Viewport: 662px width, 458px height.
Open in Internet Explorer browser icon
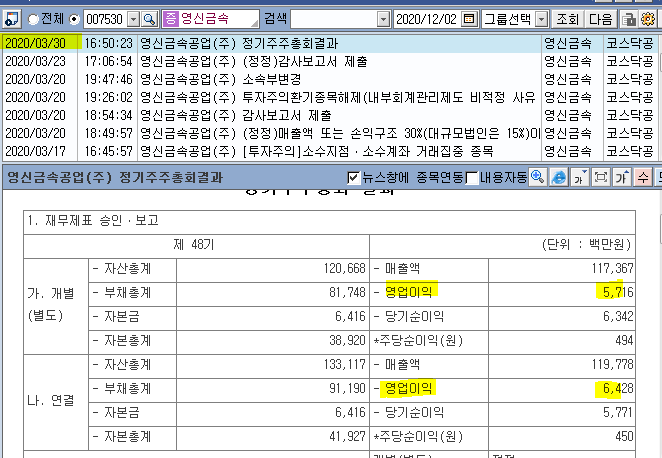[x=559, y=177]
